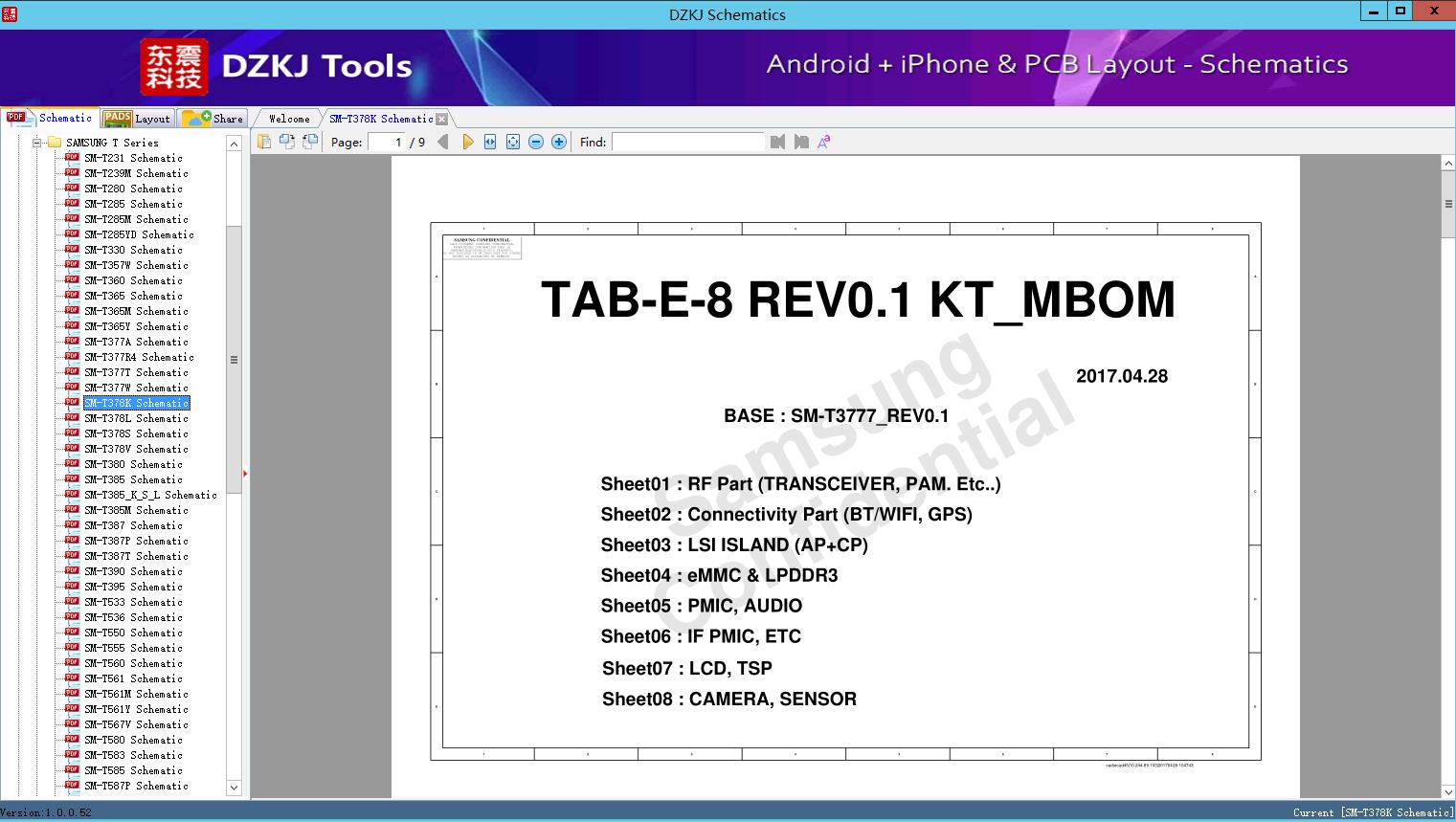Click the 'Sheet05 : PMIC, AUDIO' line
This screenshot has width=1456, height=822.
(x=702, y=606)
